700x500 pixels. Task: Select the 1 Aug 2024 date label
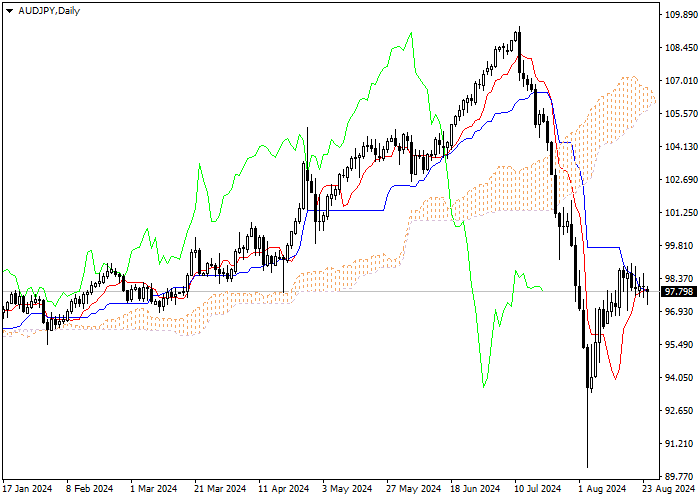tap(602, 489)
